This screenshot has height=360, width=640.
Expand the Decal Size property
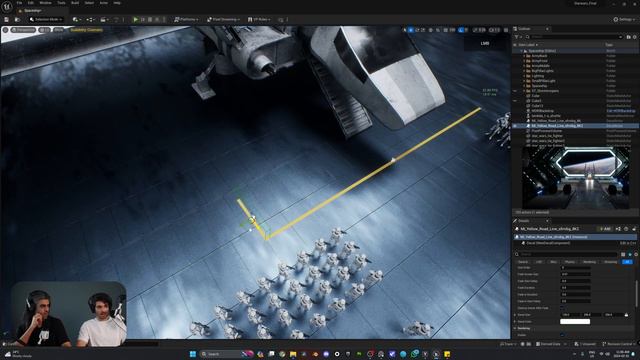pyautogui.click(x=515, y=315)
